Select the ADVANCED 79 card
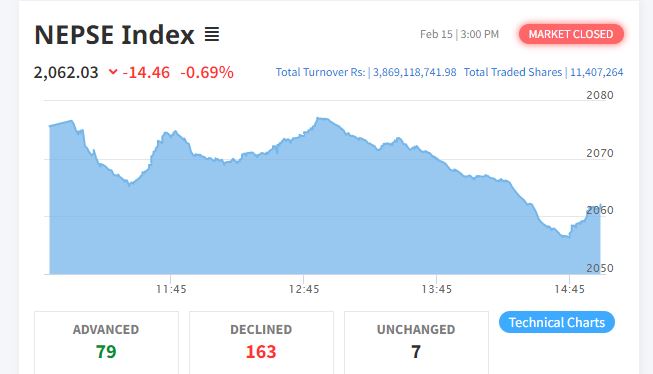This screenshot has height=374, width=653. [x=106, y=342]
